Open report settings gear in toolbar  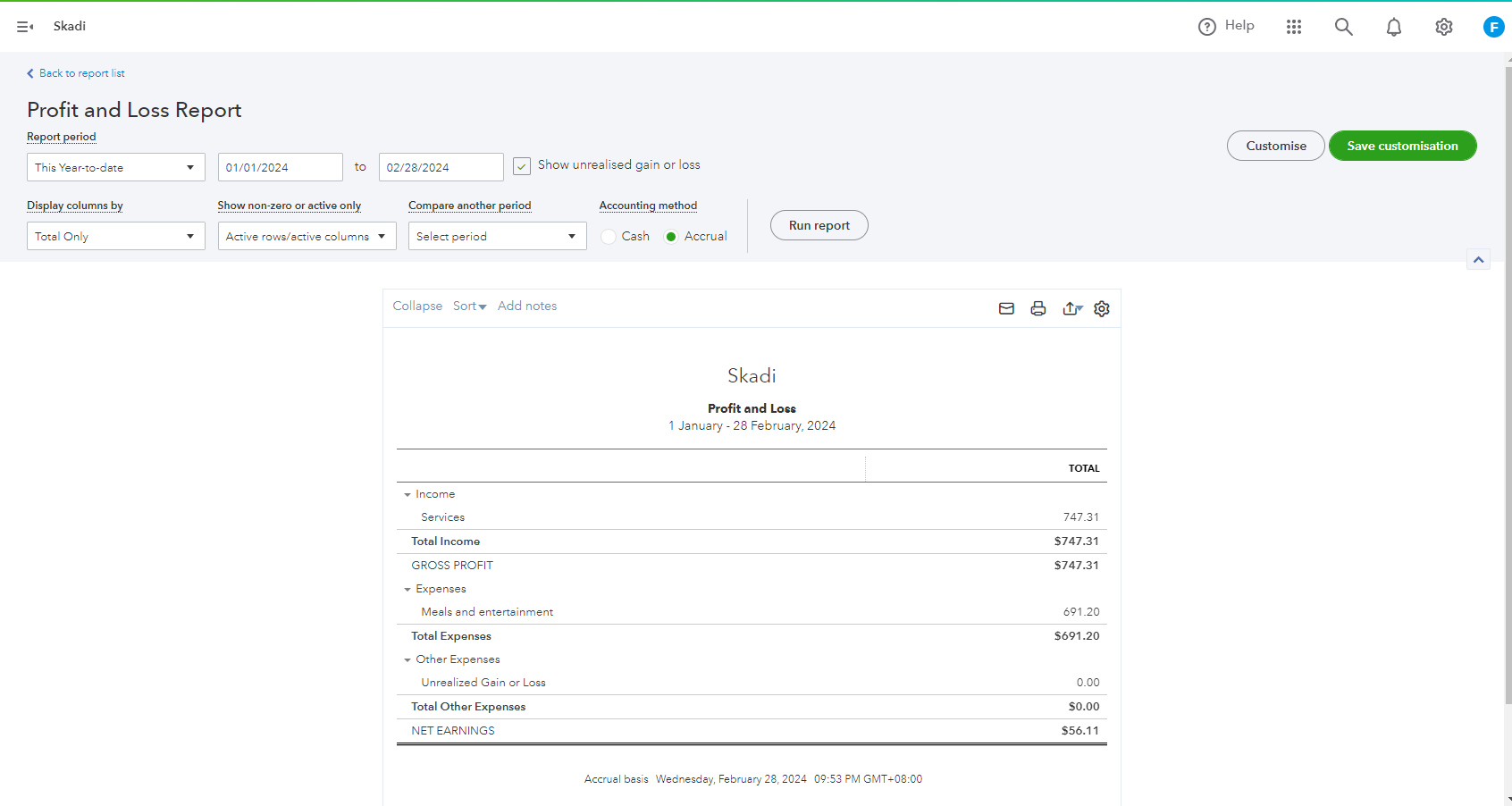click(x=1102, y=308)
